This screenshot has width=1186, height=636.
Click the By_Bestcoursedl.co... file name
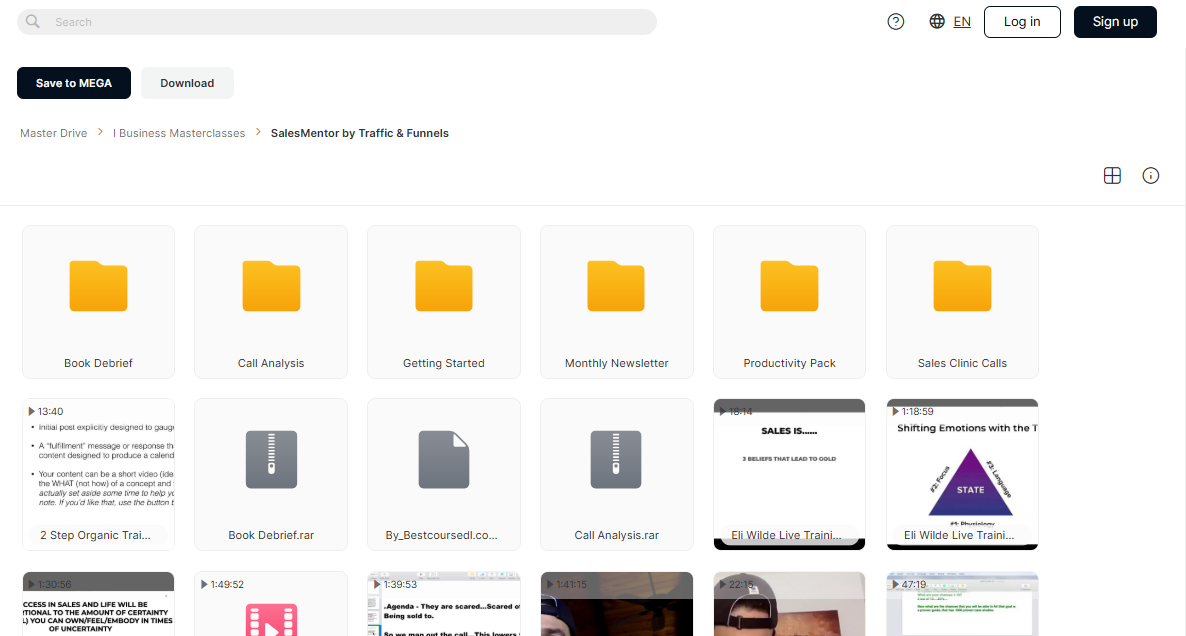442,535
